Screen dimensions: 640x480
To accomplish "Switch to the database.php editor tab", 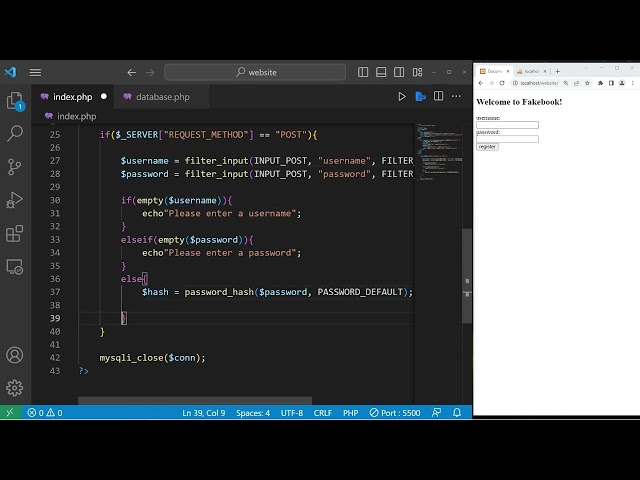I will pos(162,97).
